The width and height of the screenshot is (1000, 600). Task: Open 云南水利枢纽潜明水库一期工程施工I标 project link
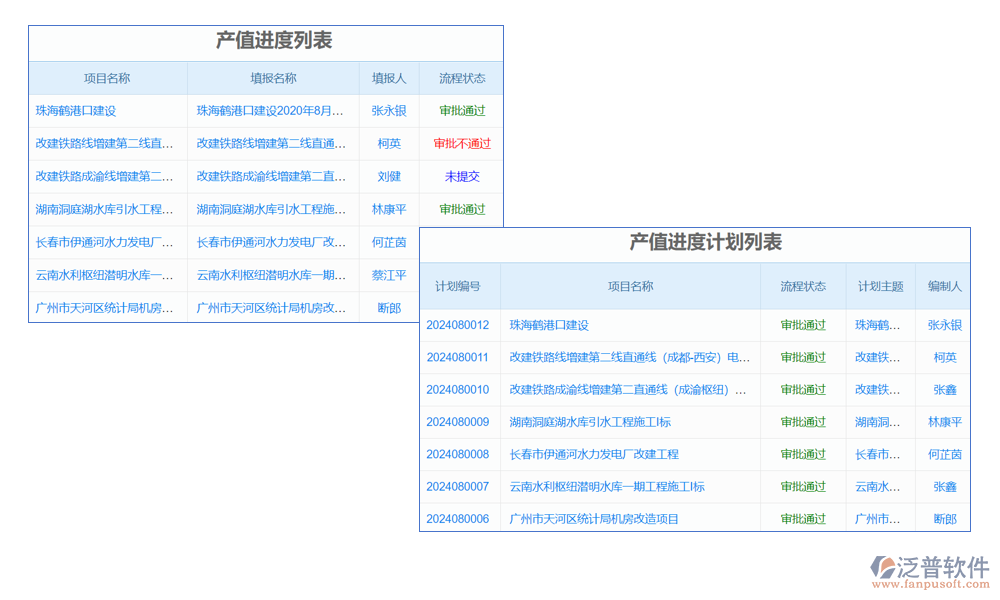(607, 487)
